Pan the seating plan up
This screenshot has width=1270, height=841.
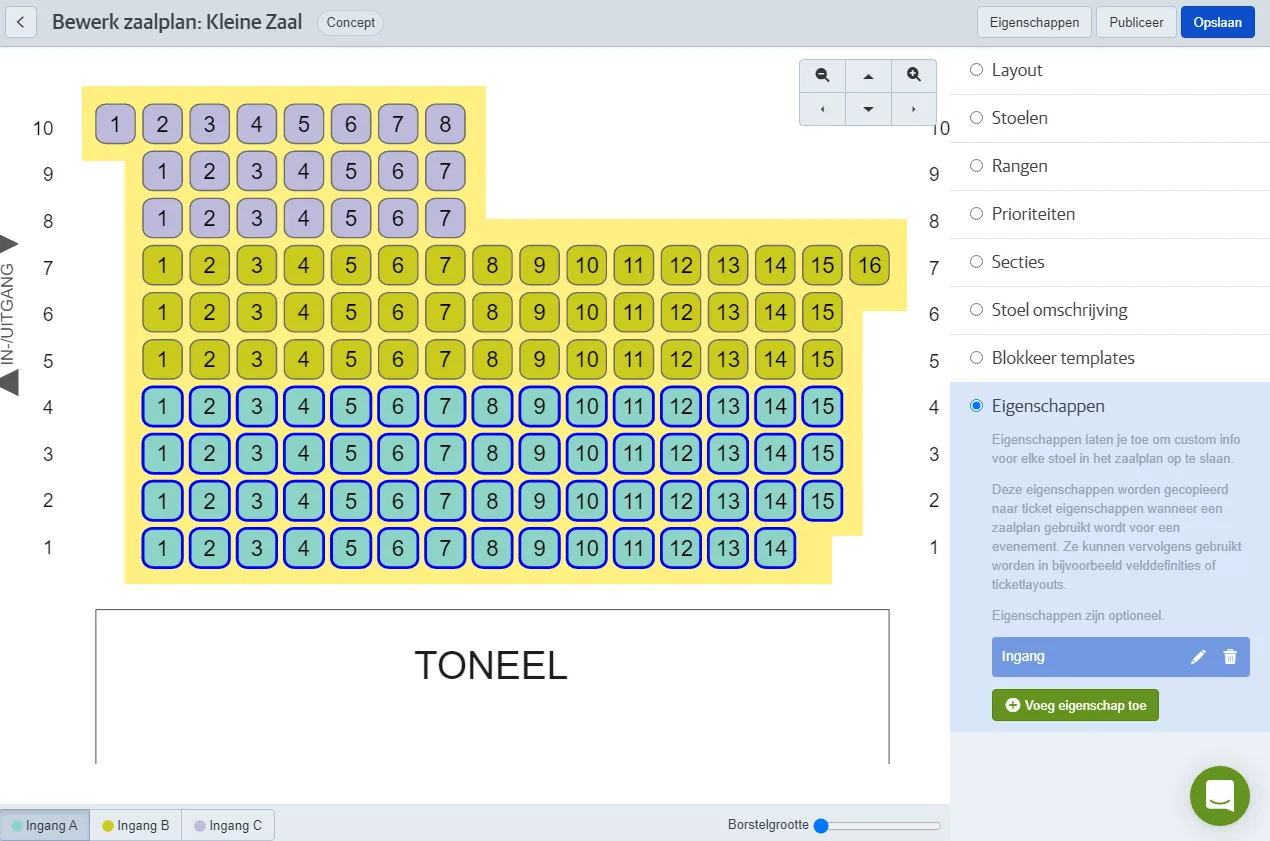868,75
